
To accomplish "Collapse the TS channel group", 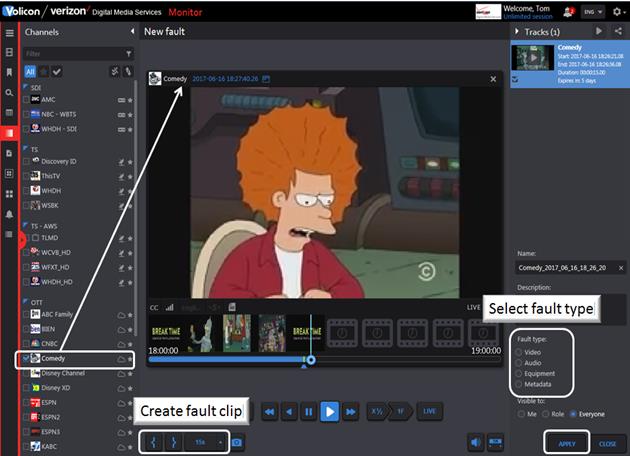I will (x=25, y=149).
